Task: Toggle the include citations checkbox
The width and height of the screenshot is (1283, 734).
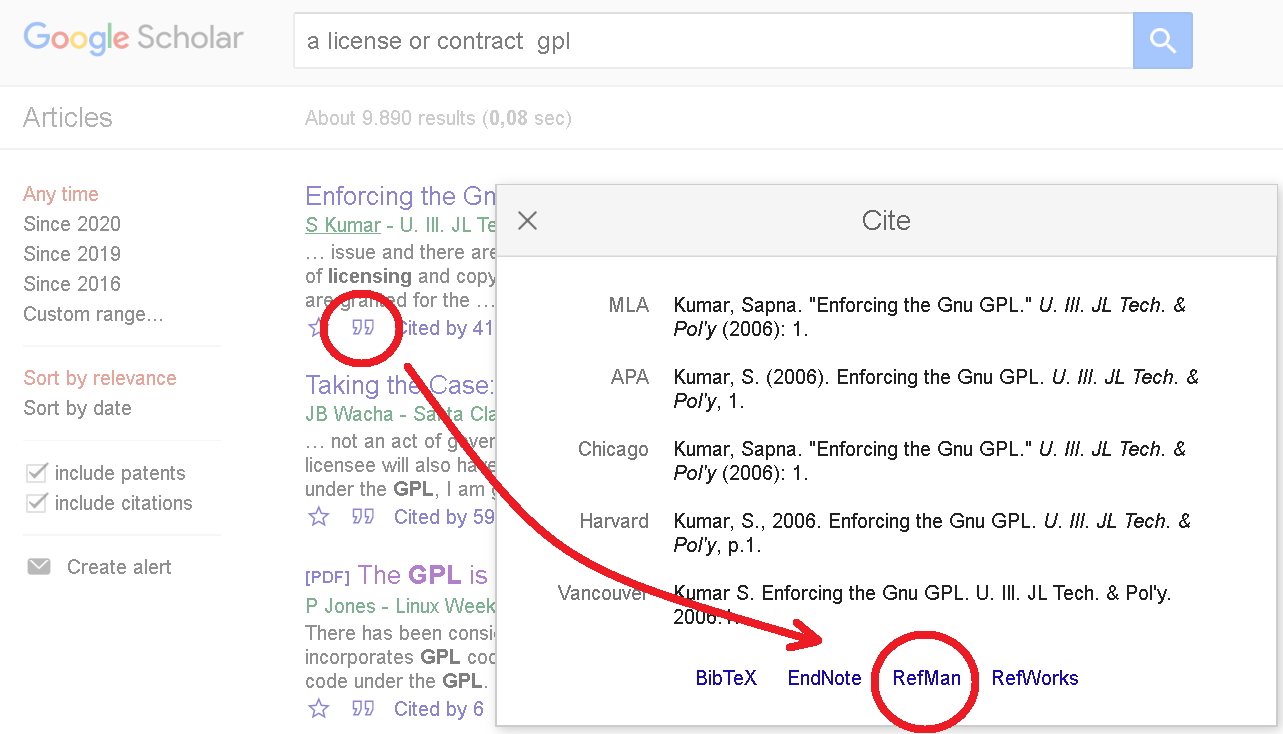Action: click(x=36, y=503)
